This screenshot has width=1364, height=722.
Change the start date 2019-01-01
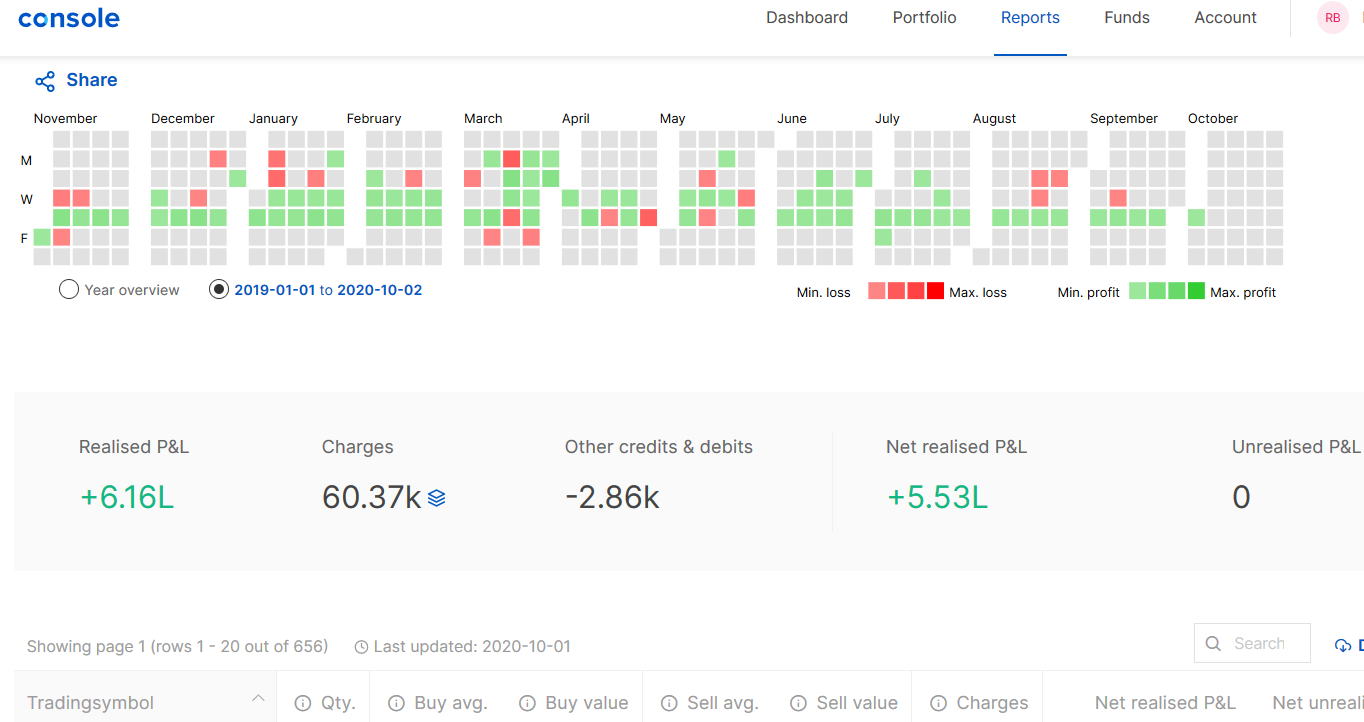click(275, 290)
